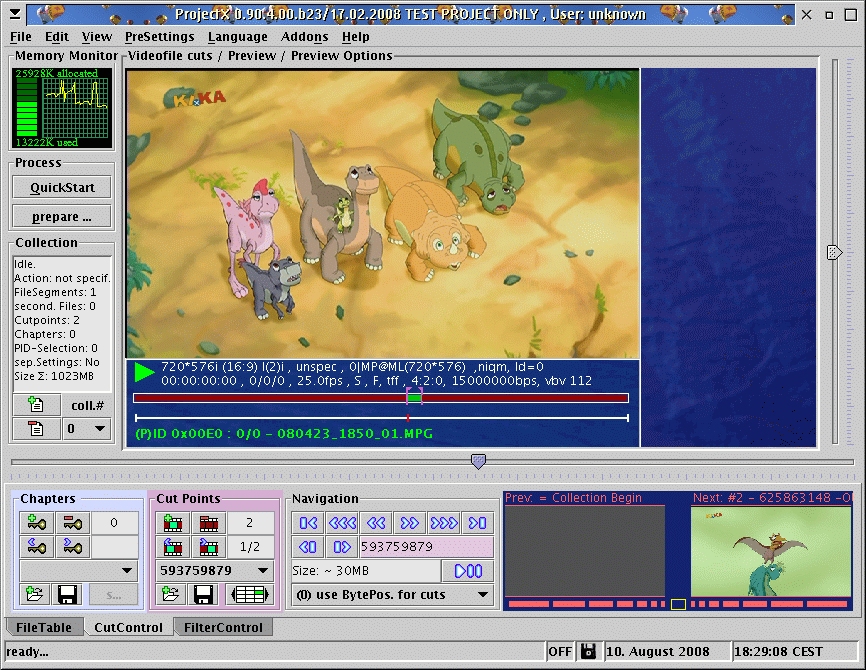
Task: Click the horizontal position slider handle
Action: click(478, 461)
